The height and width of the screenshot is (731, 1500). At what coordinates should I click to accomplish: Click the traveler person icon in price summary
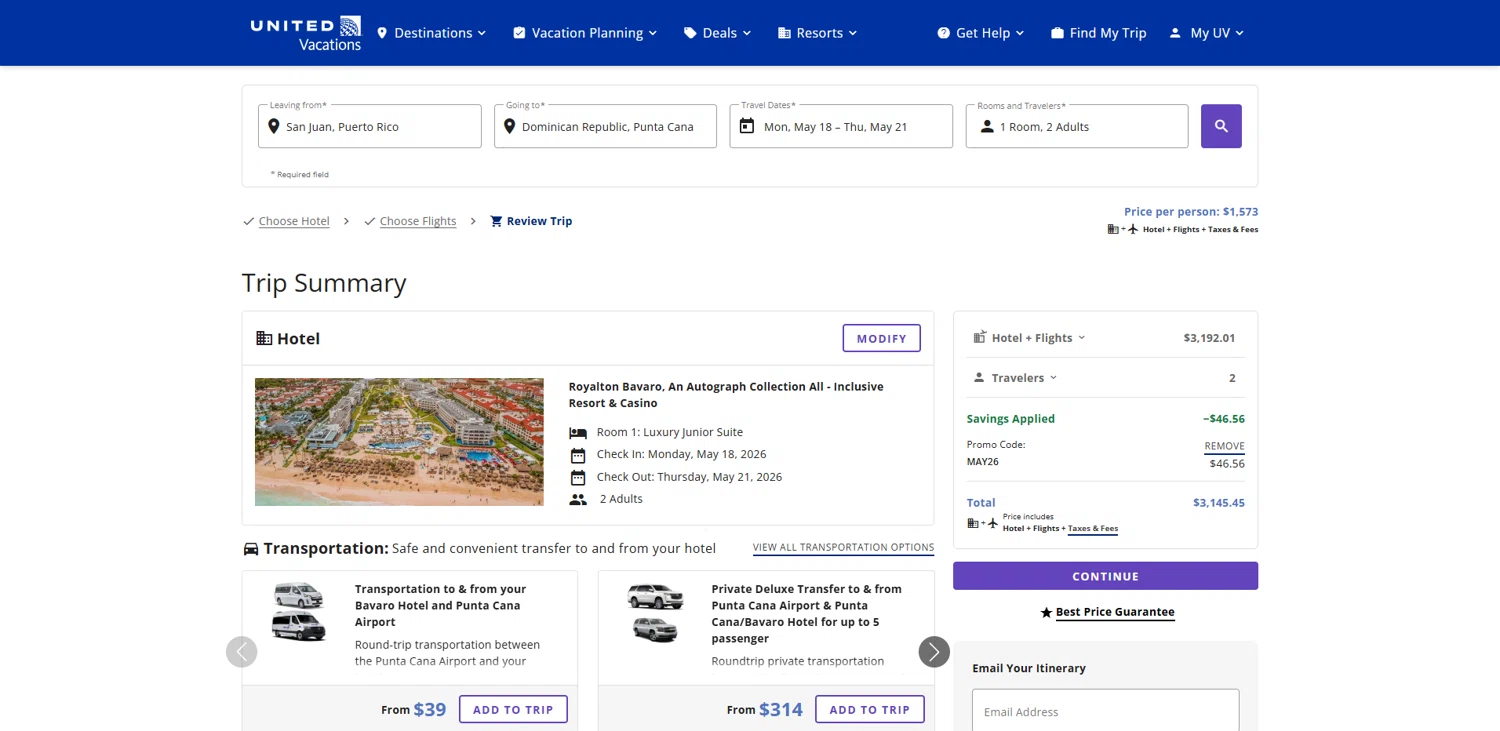(979, 378)
